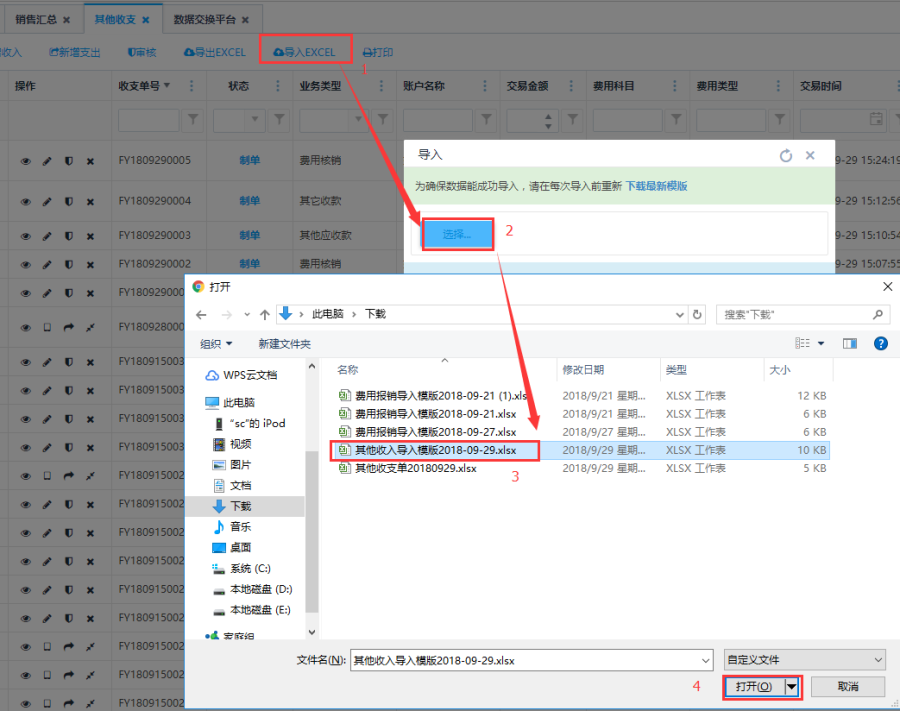Switch to the 销售汇总 tab
Image resolution: width=900 pixels, height=711 pixels.
pyautogui.click(x=42, y=19)
